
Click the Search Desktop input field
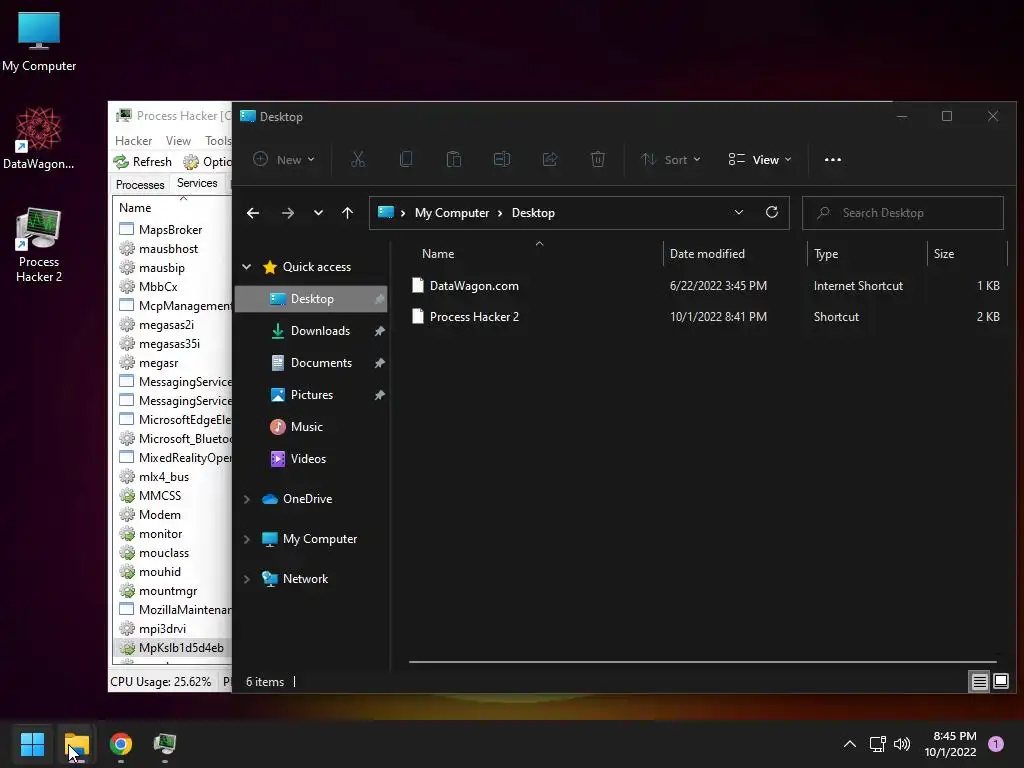tap(903, 213)
